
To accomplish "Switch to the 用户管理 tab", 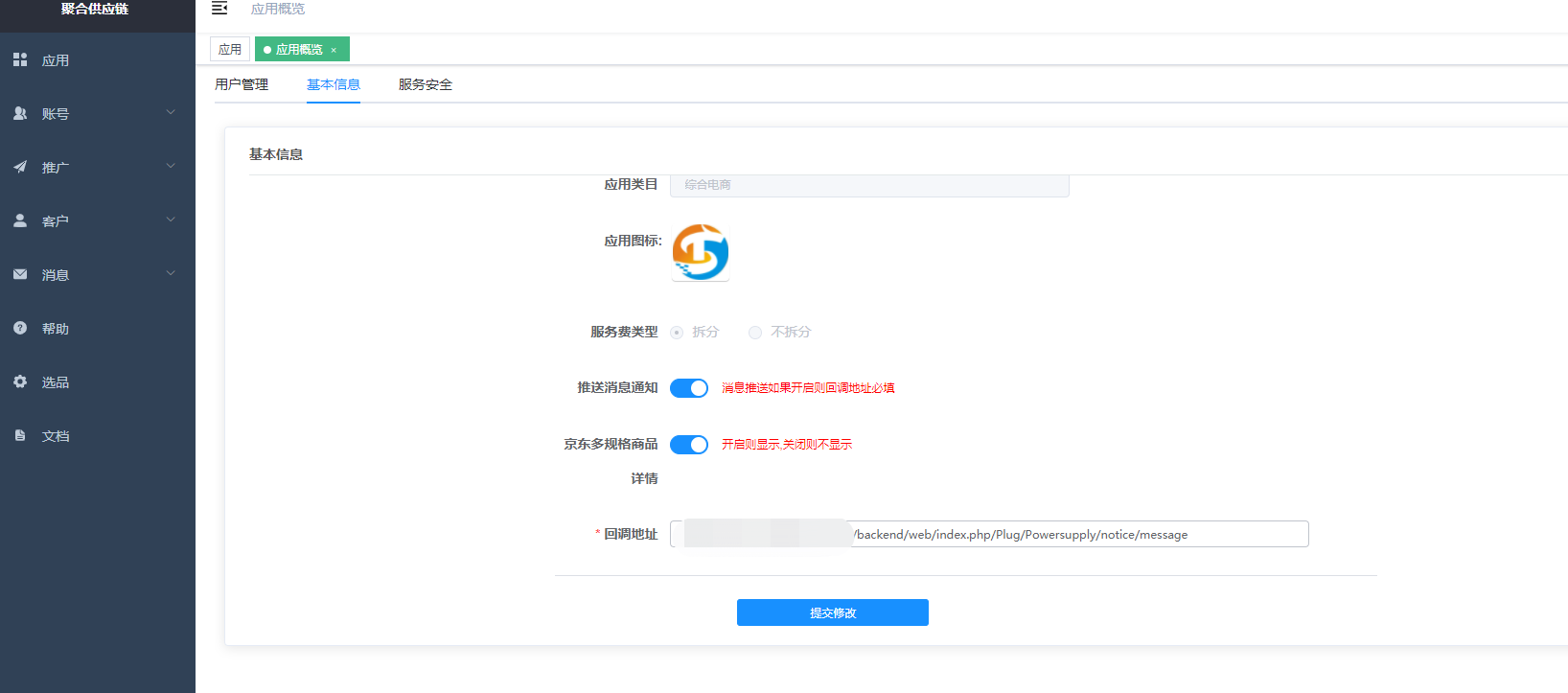I will (x=242, y=84).
